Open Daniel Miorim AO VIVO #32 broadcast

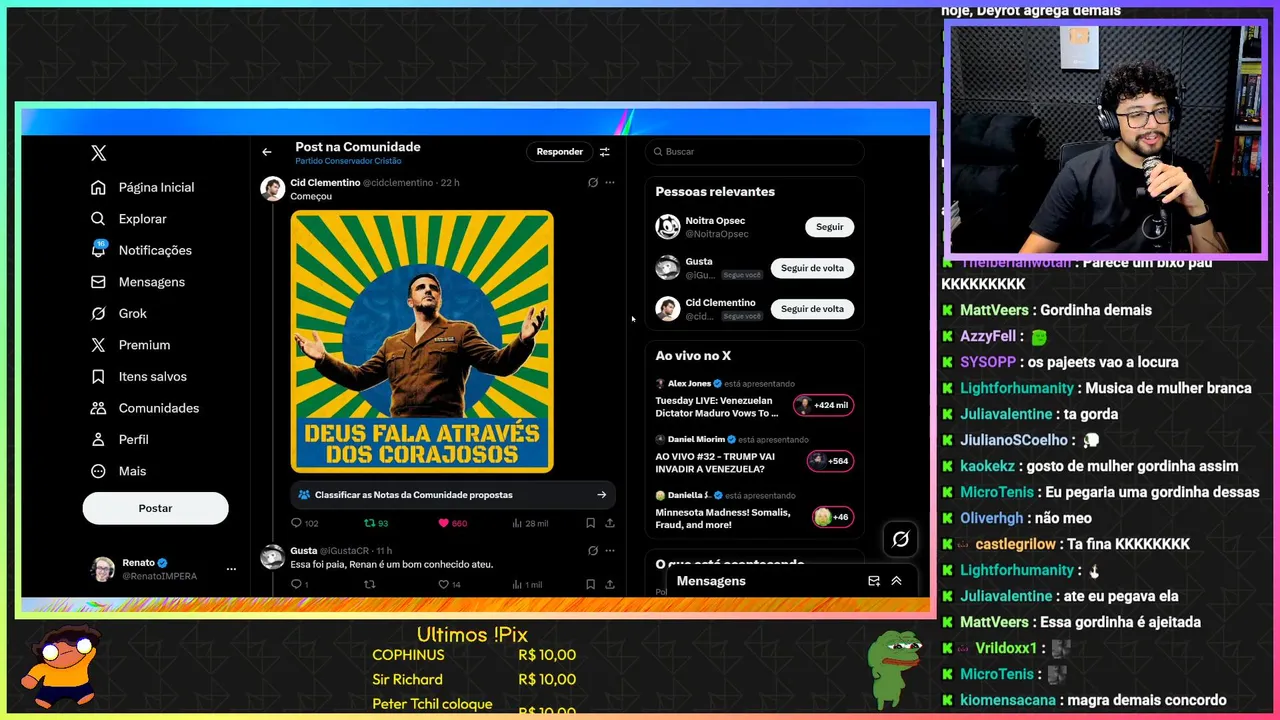point(716,463)
